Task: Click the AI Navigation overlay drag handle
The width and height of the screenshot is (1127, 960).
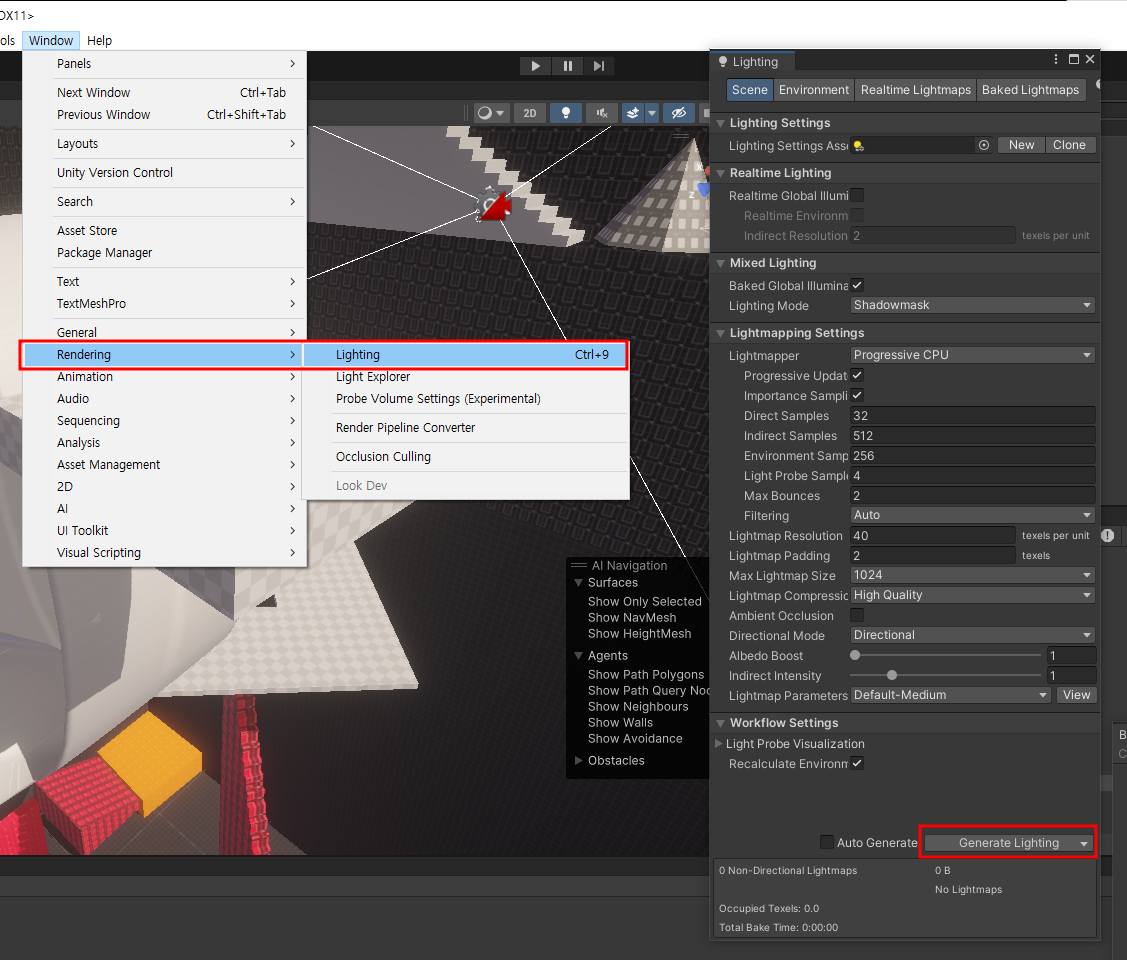Action: pyautogui.click(x=579, y=566)
